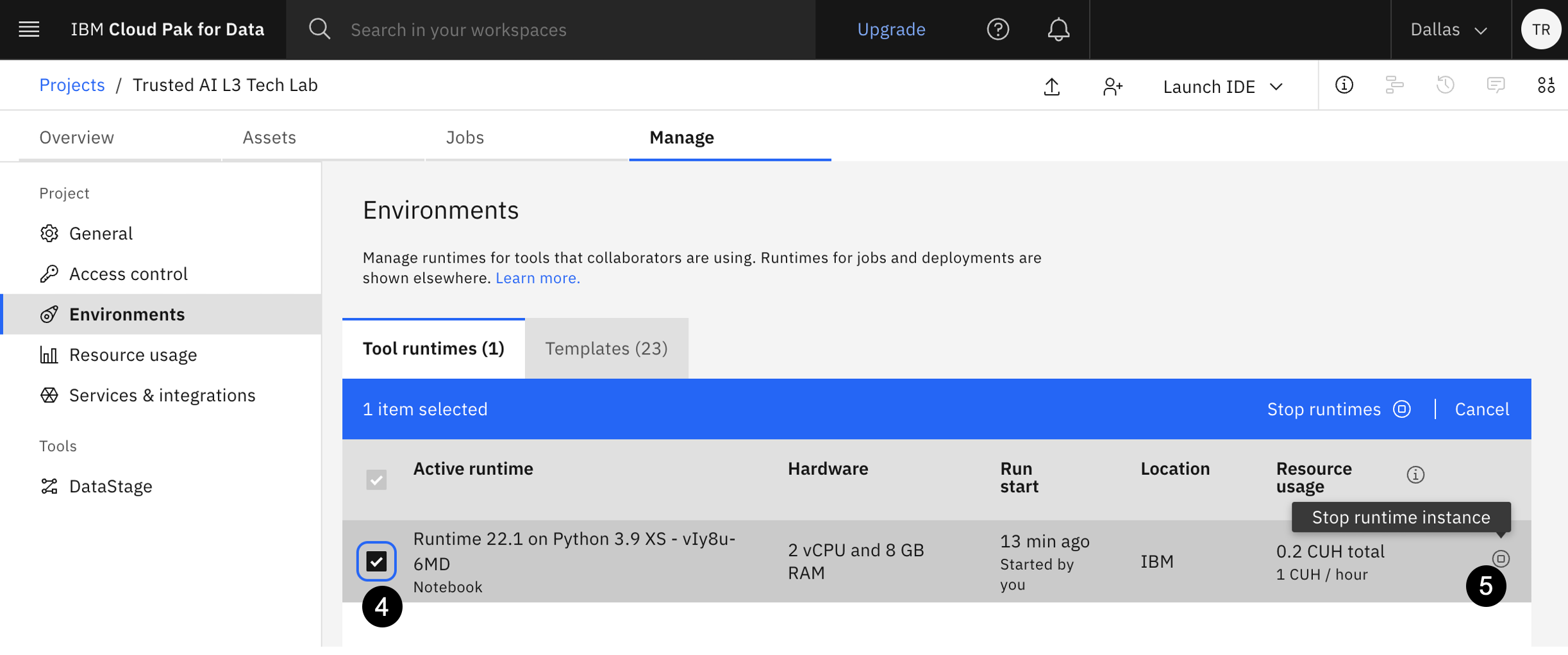
Task: Open the project information panel icon
Action: (x=1344, y=85)
